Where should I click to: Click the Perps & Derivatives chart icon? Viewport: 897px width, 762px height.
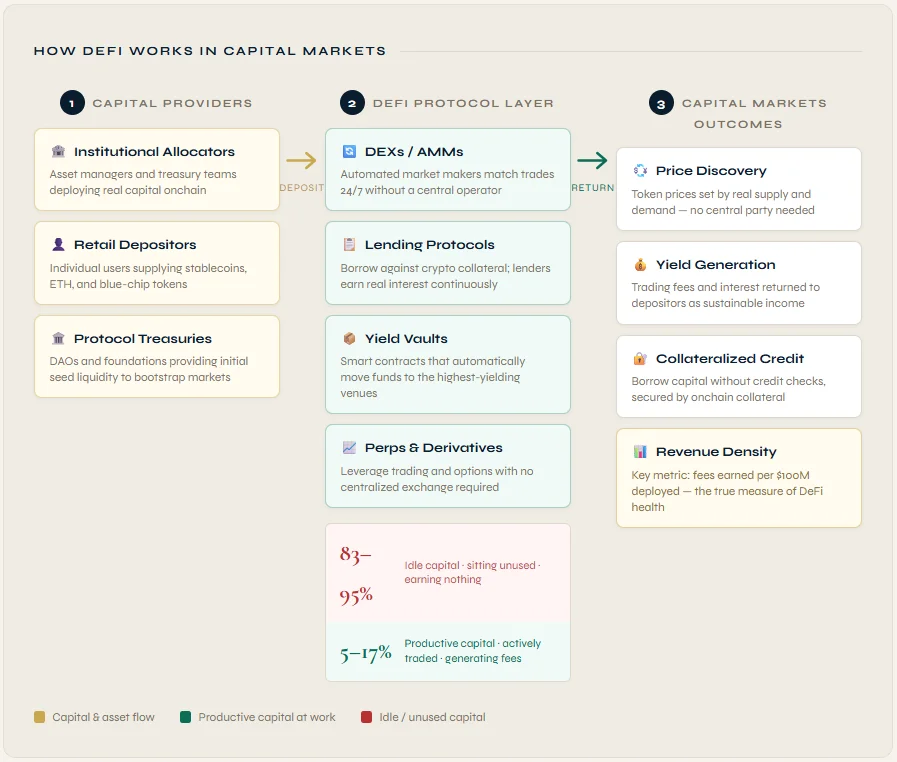coord(349,448)
